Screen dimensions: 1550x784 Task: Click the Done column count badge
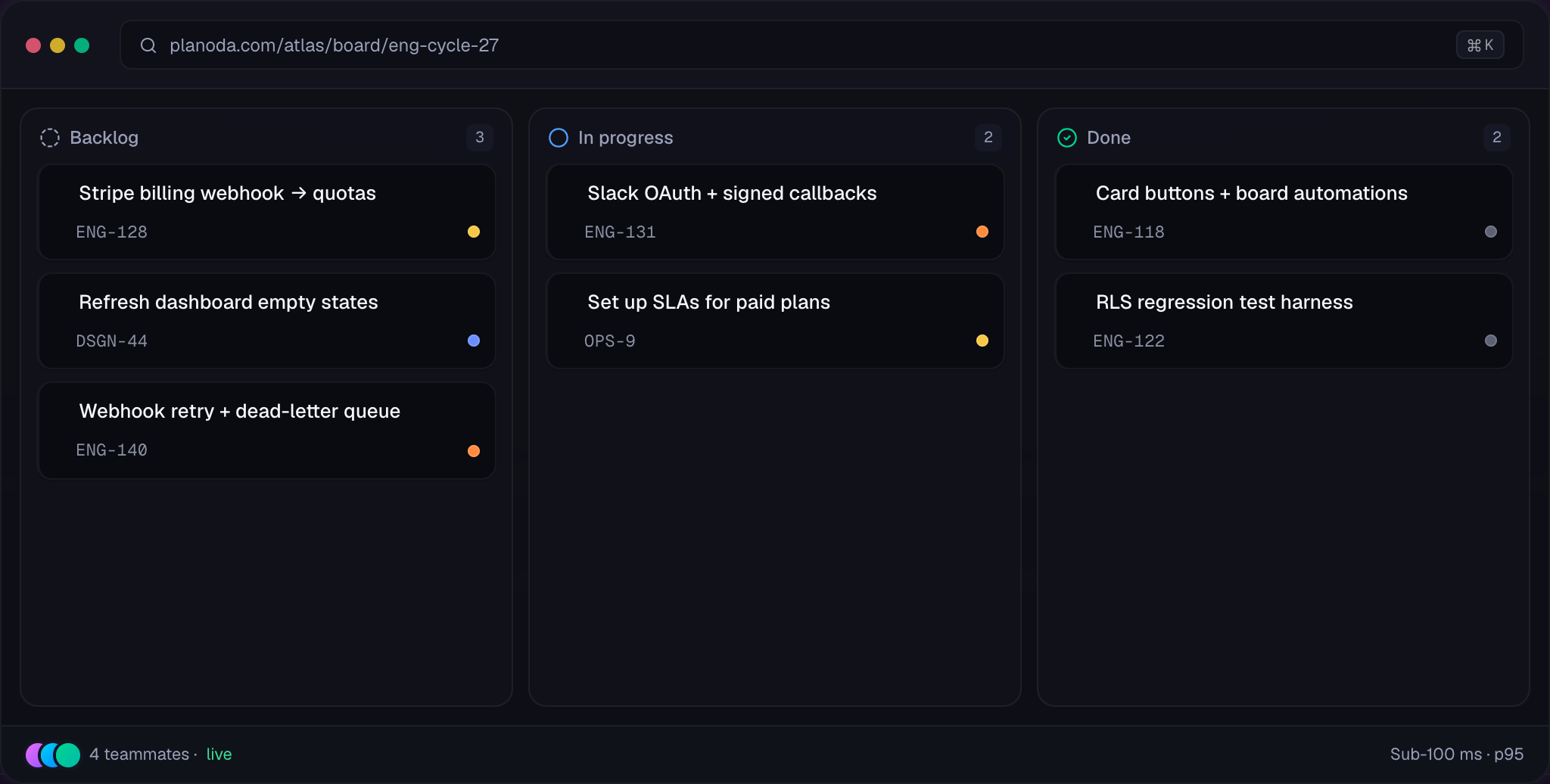1497,138
